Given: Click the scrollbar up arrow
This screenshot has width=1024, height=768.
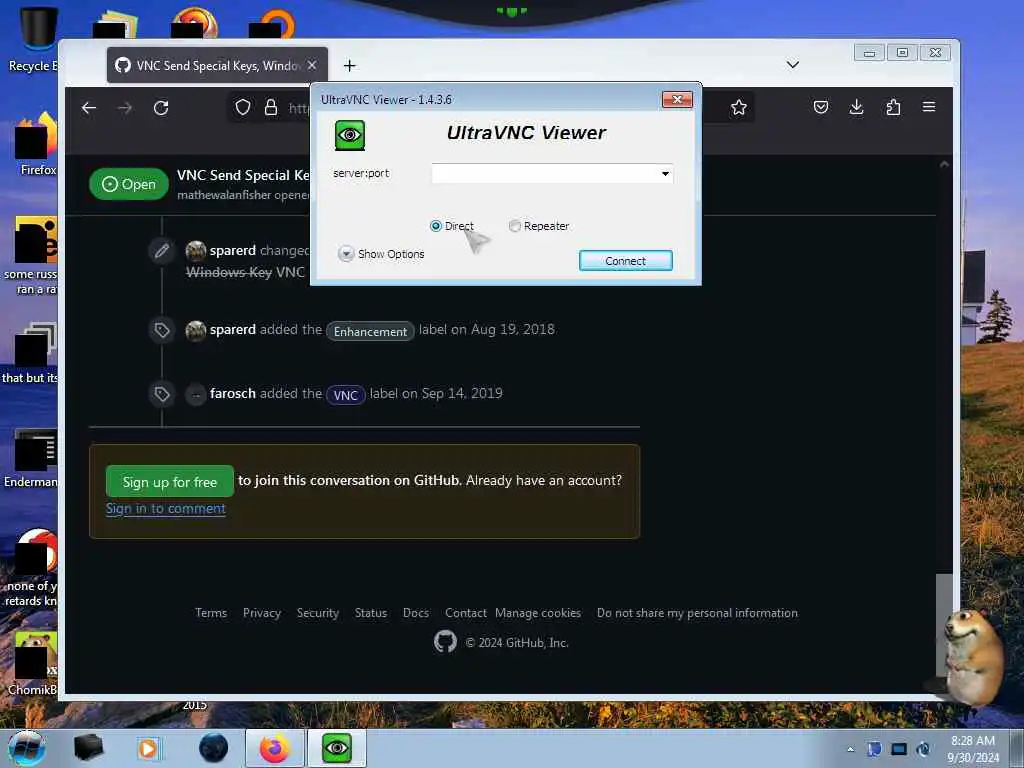Looking at the screenshot, I should 944,165.
